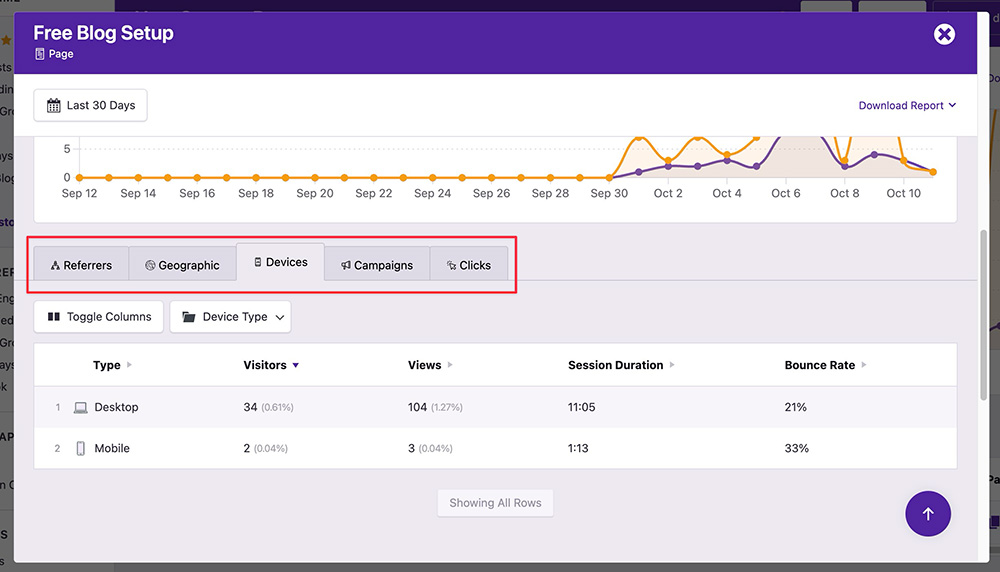The height and width of the screenshot is (572, 1000).
Task: Click the mobile phone icon in second row
Action: pos(81,449)
